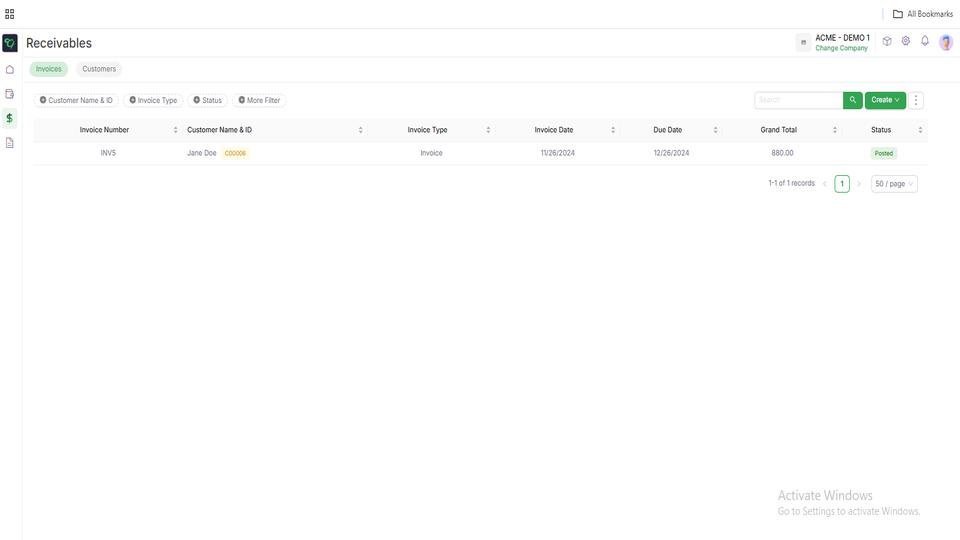Open the apps grid icon
Image resolution: width=960 pixels, height=540 pixels.
point(9,13)
